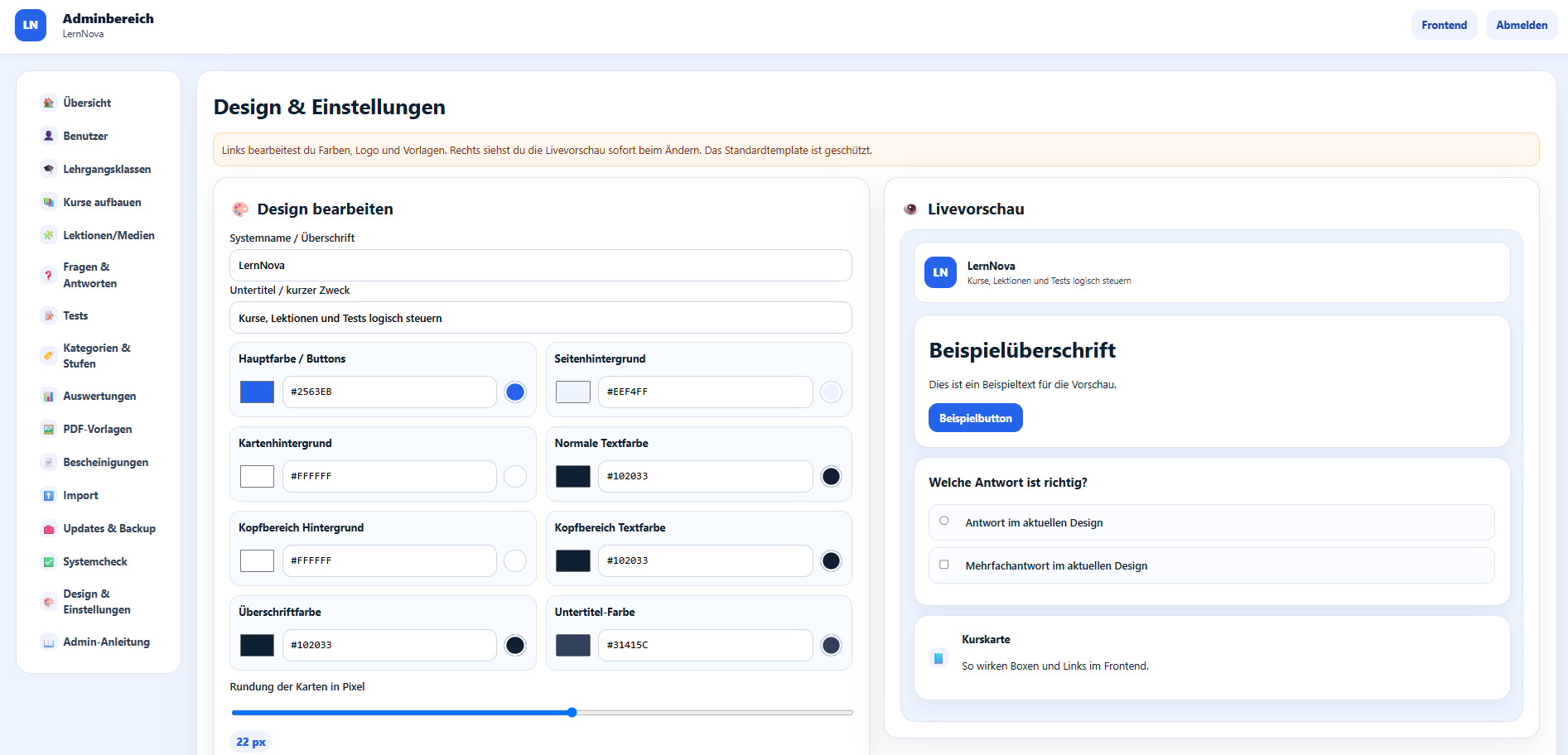
Task: Click the Systemname / Überschrift input field
Action: [541, 265]
